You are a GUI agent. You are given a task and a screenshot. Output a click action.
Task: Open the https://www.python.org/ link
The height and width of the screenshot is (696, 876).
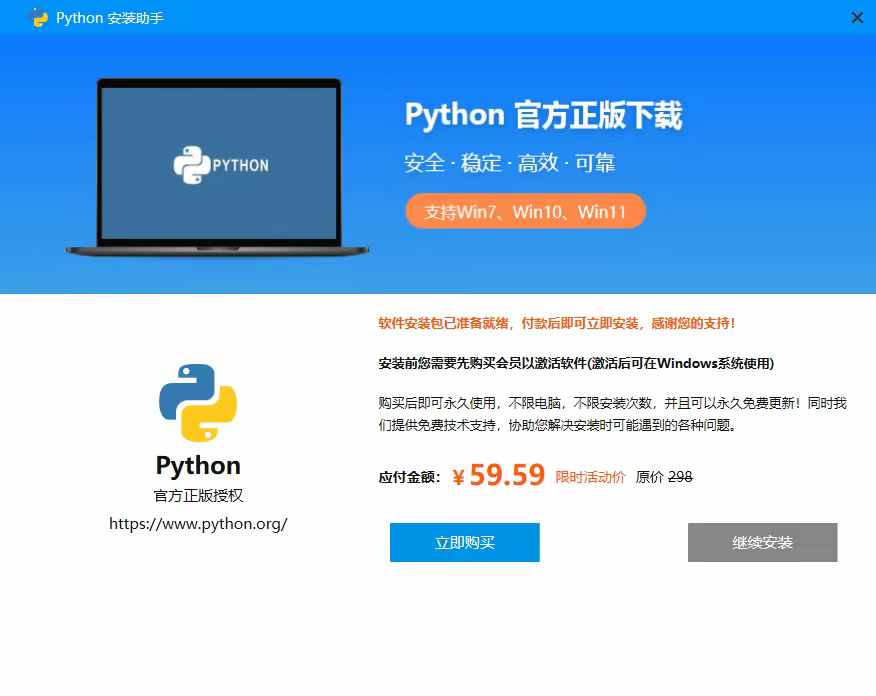tap(198, 524)
